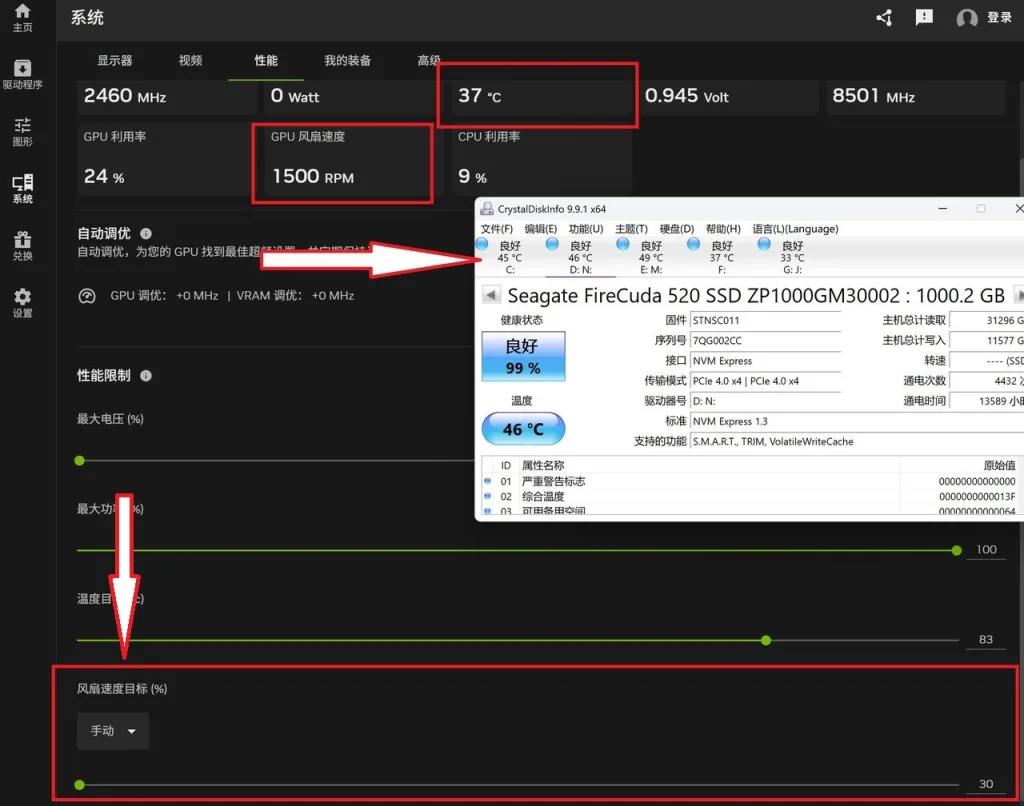Viewport: 1024px width, 806px height.
Task: Click the CrystalDiskInfo title bar app icon
Action: [487, 208]
